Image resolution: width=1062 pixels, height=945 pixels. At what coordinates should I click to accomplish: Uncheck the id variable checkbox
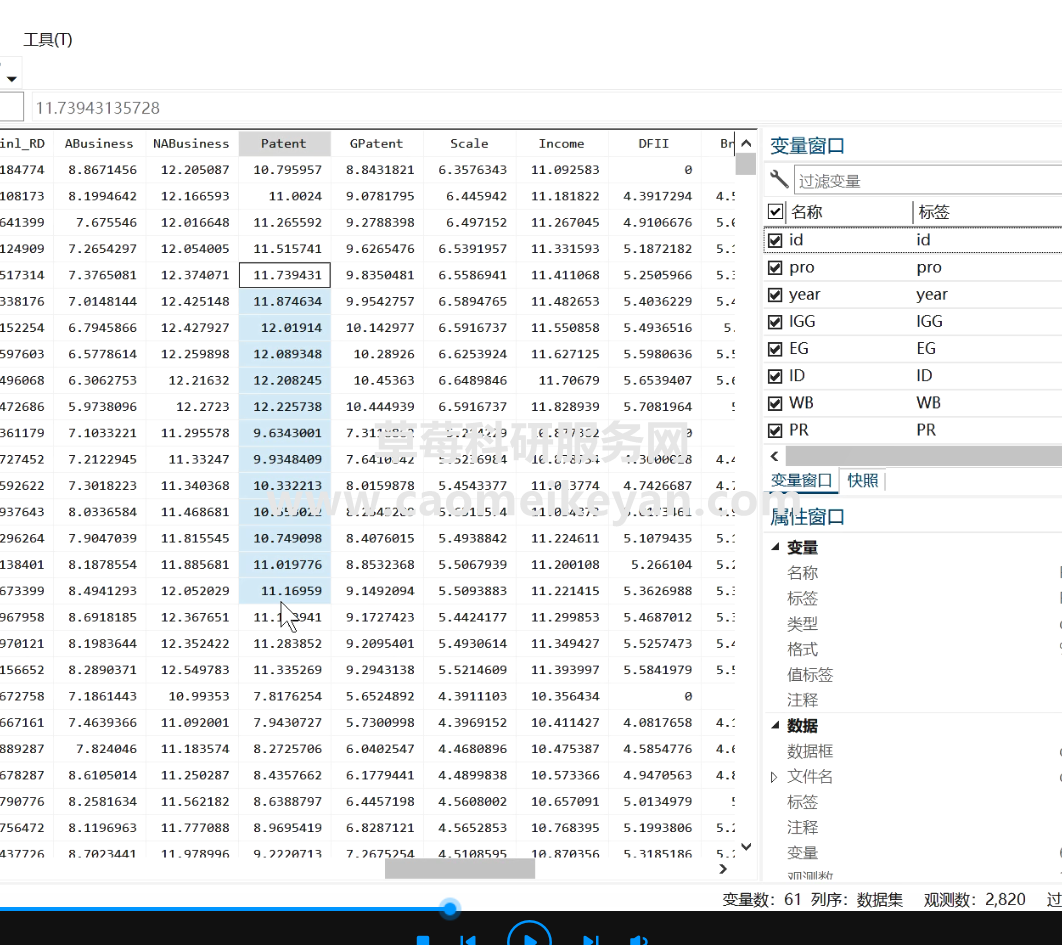pos(776,240)
